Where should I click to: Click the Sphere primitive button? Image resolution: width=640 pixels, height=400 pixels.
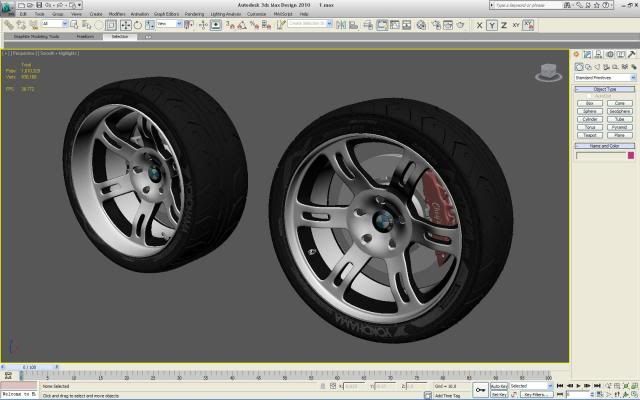(x=590, y=111)
